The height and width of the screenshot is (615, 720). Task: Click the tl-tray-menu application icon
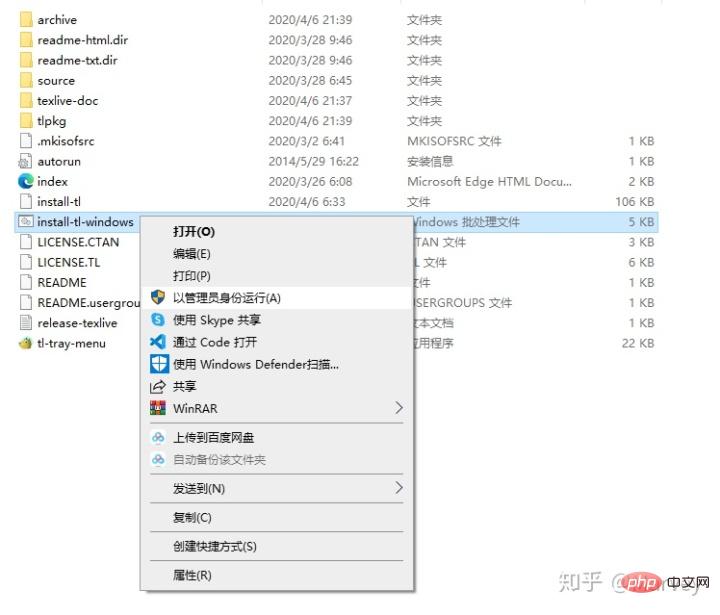click(26, 343)
